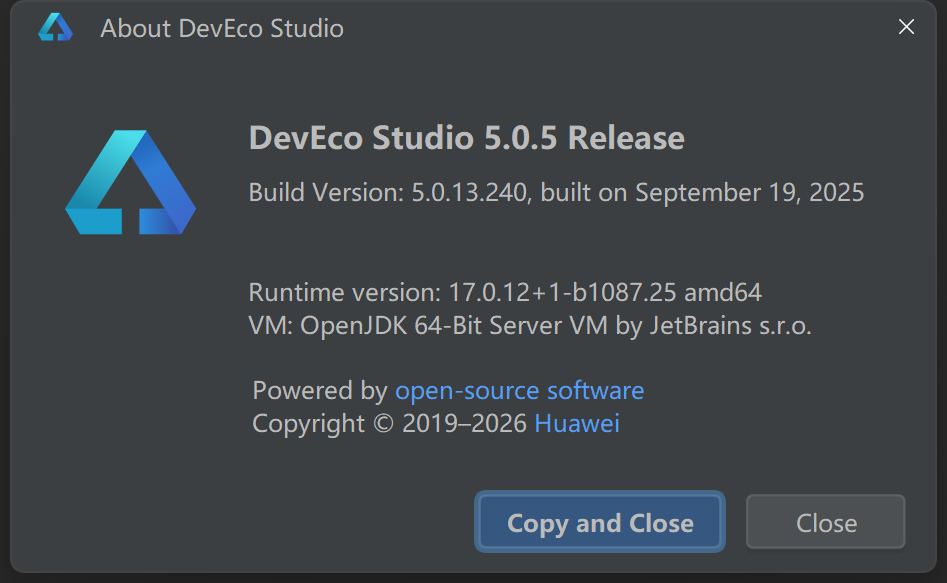Click the small DevEco Studio title bar icon
This screenshot has height=583, width=947.
point(55,28)
